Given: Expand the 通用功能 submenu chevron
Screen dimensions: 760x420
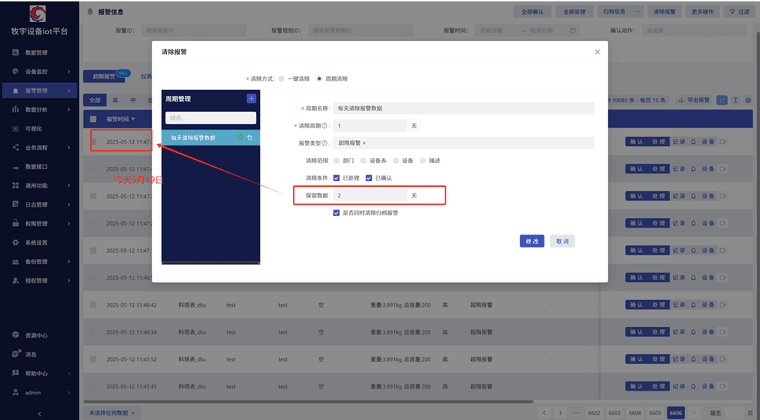Looking at the screenshot, I should point(69,186).
